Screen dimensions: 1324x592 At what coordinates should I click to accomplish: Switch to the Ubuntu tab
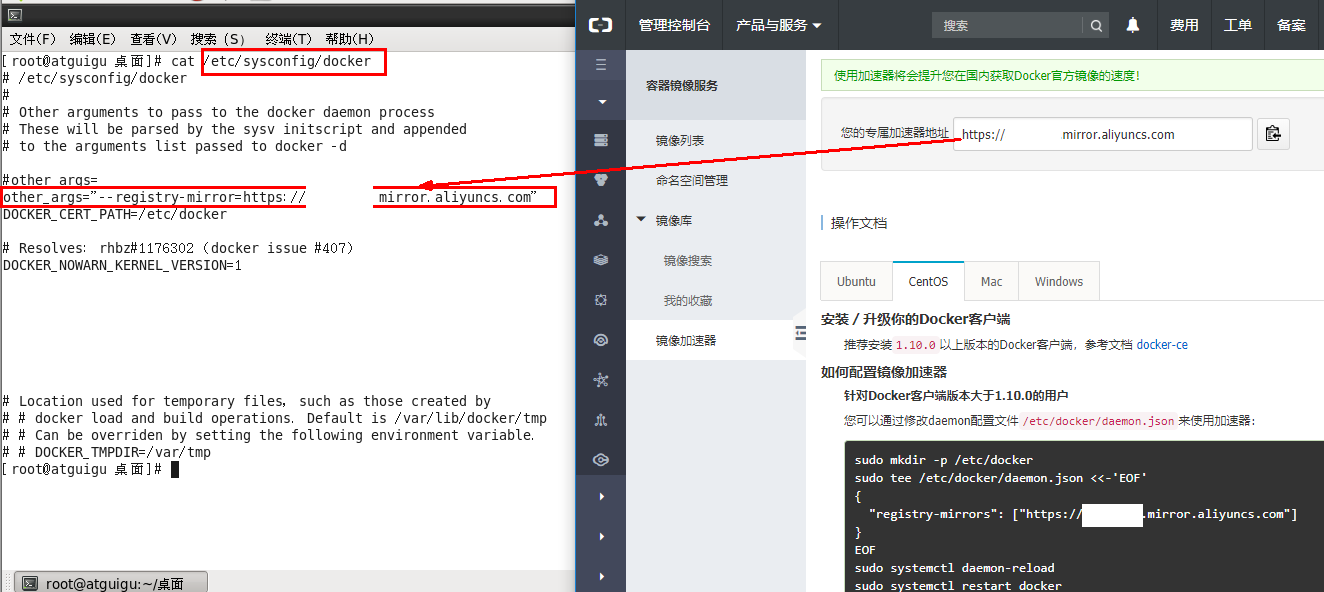856,281
